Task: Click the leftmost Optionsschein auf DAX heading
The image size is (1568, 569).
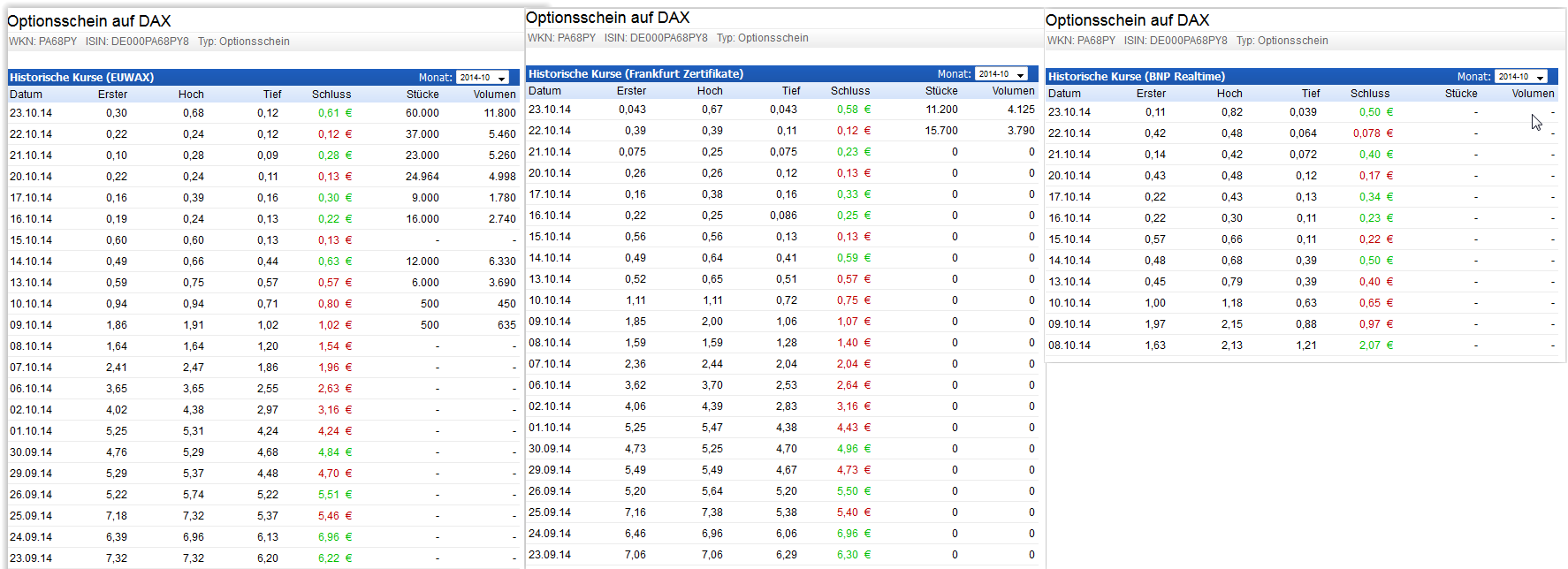Action: [x=89, y=21]
